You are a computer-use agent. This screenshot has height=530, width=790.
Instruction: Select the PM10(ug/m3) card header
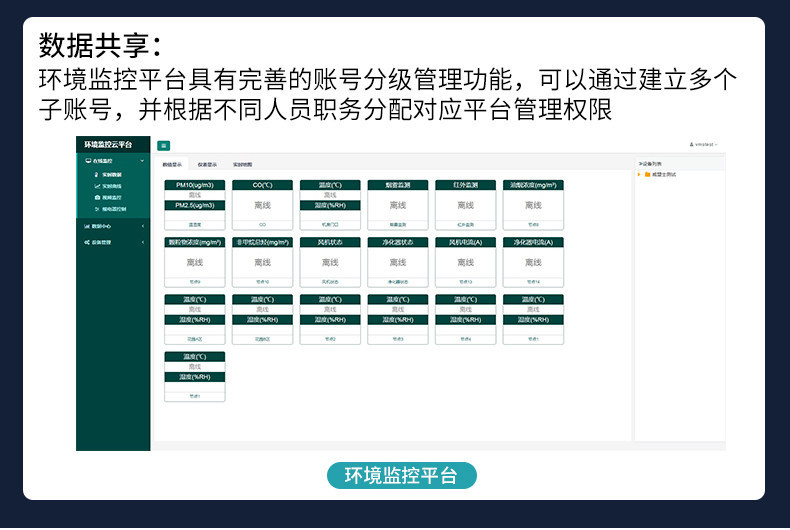194,185
